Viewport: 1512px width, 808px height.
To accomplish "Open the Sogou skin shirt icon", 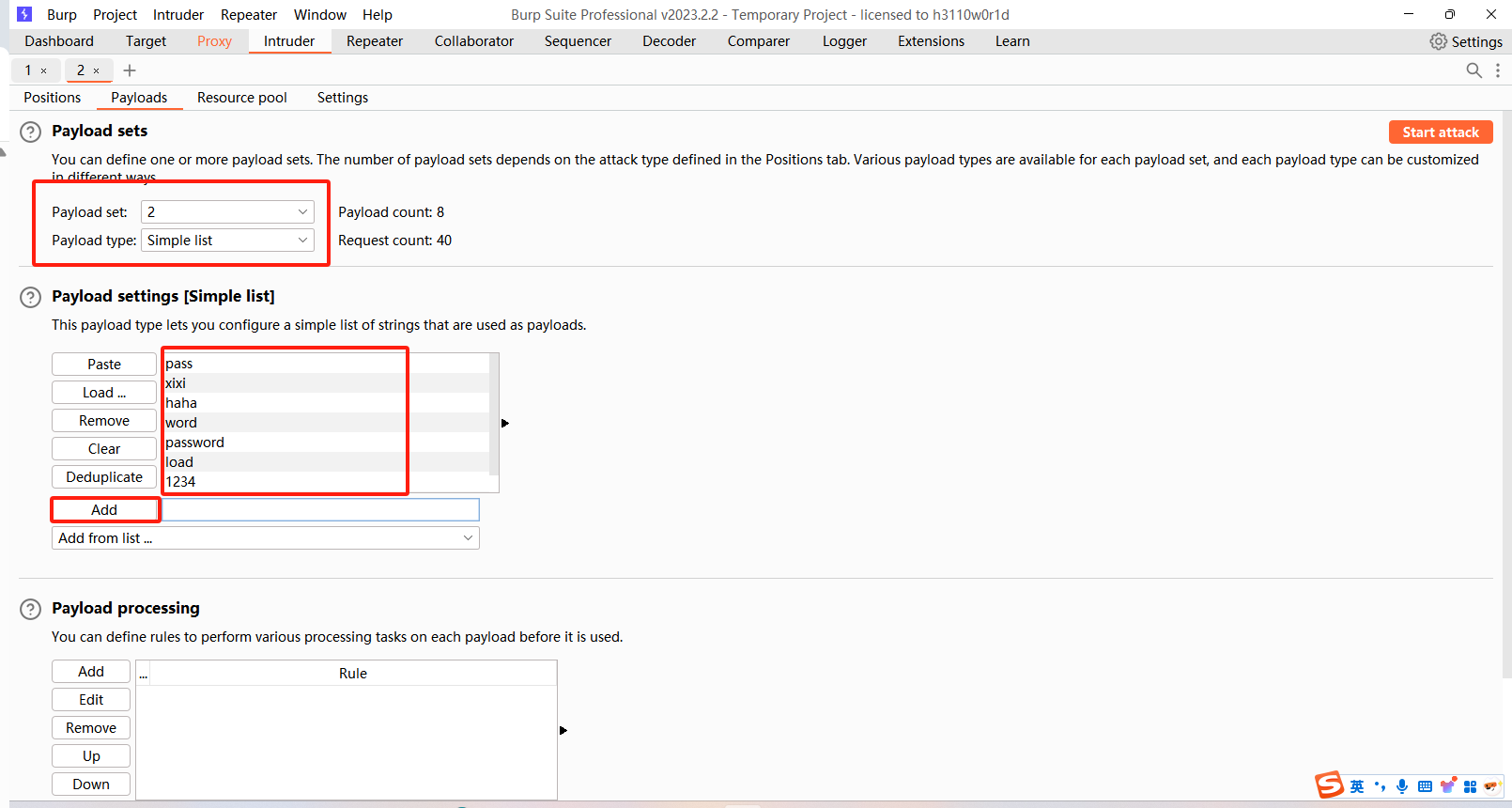I will pyautogui.click(x=1448, y=785).
